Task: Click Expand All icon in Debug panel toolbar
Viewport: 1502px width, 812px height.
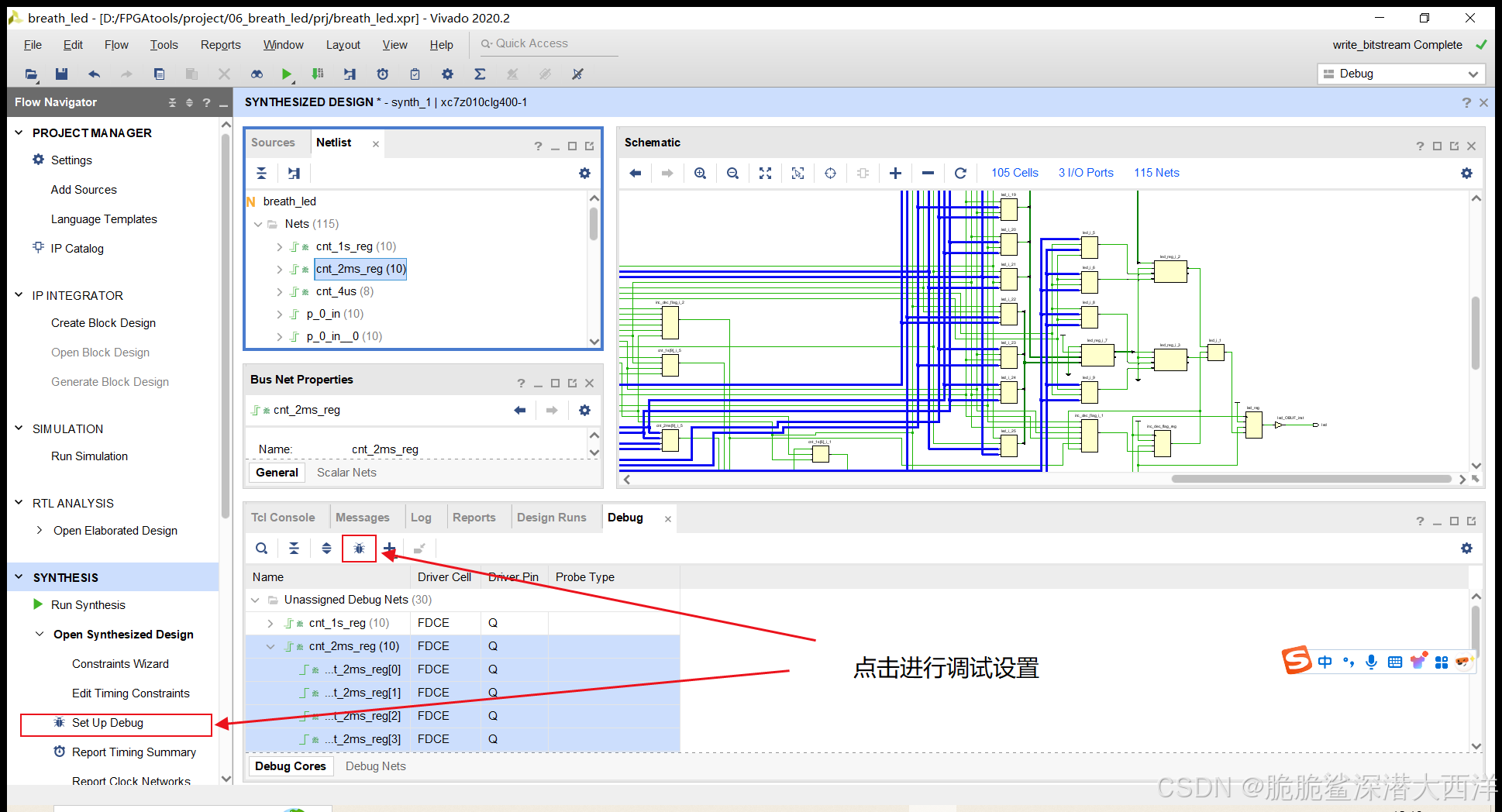Action: coord(326,549)
